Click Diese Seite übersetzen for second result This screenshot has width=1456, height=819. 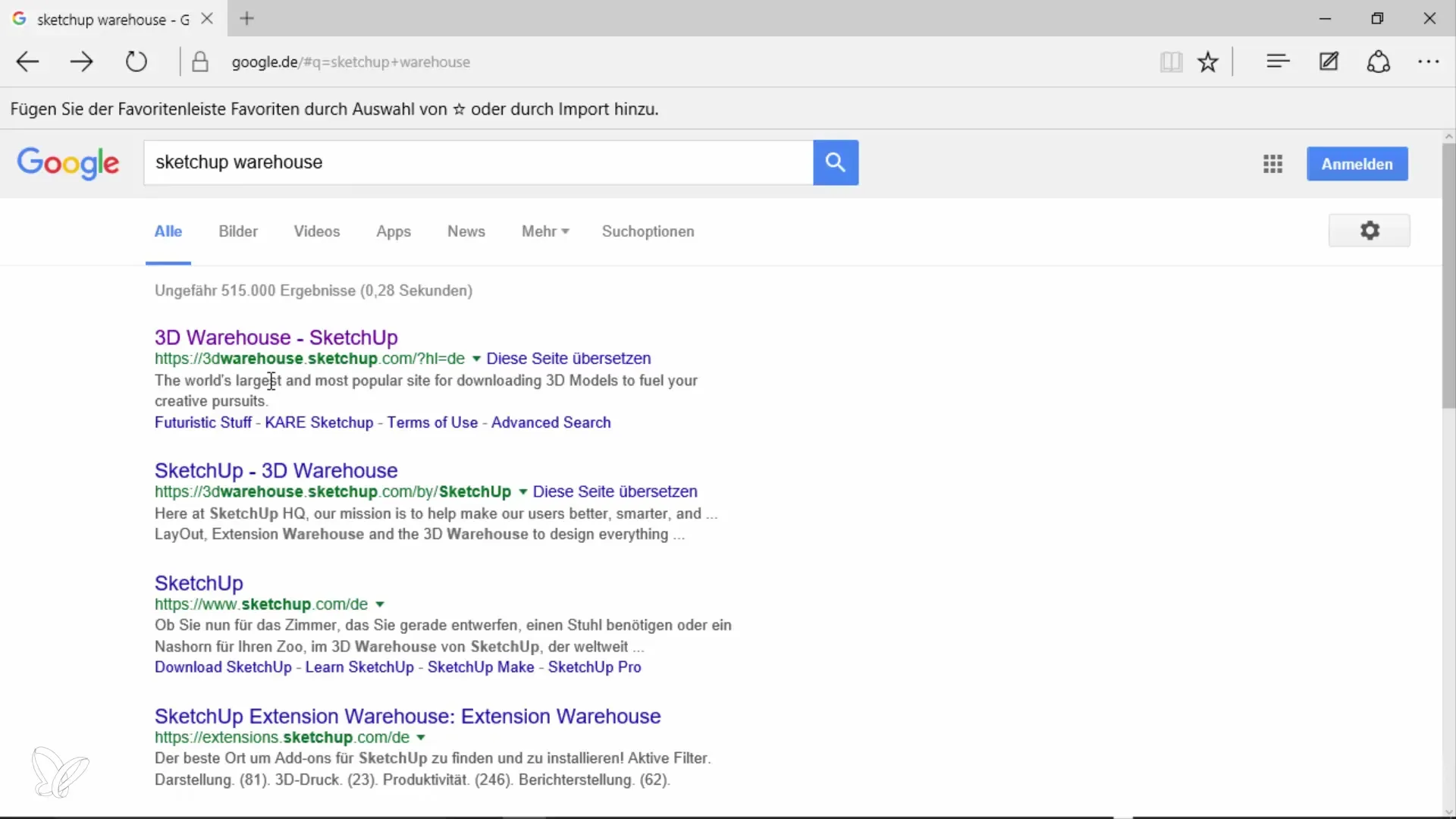(615, 492)
